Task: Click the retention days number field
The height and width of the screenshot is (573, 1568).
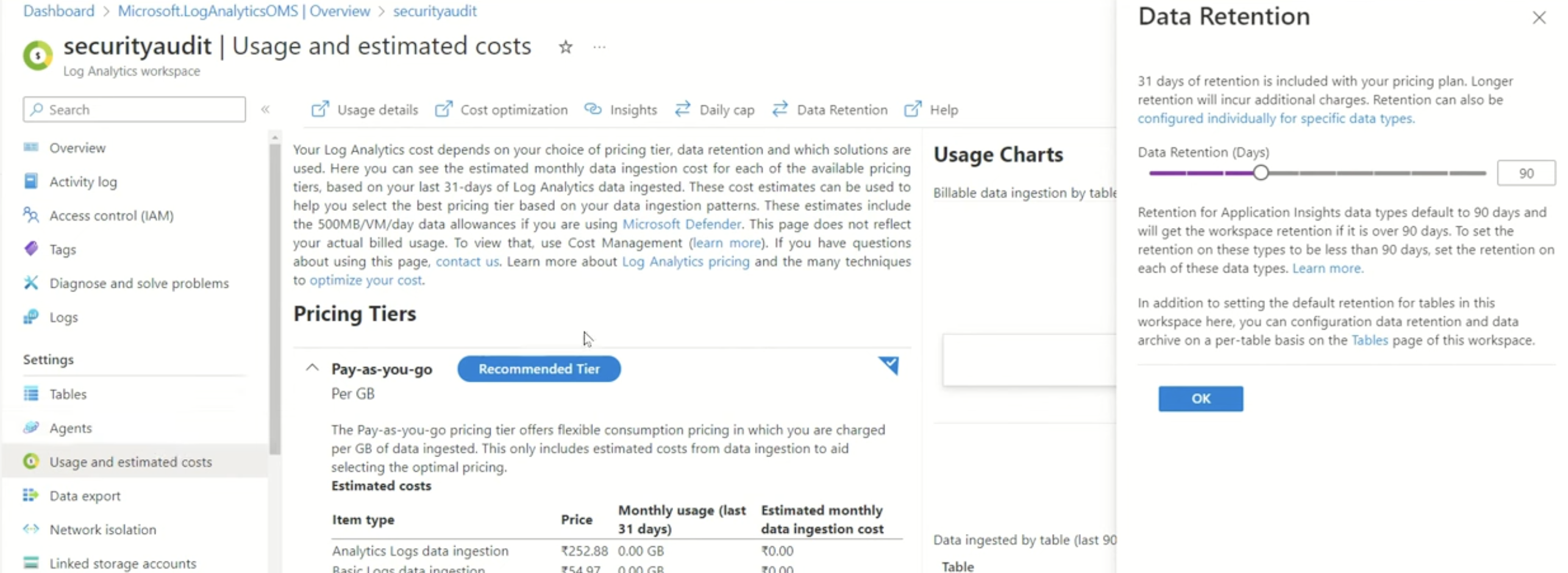Action: pos(1525,174)
